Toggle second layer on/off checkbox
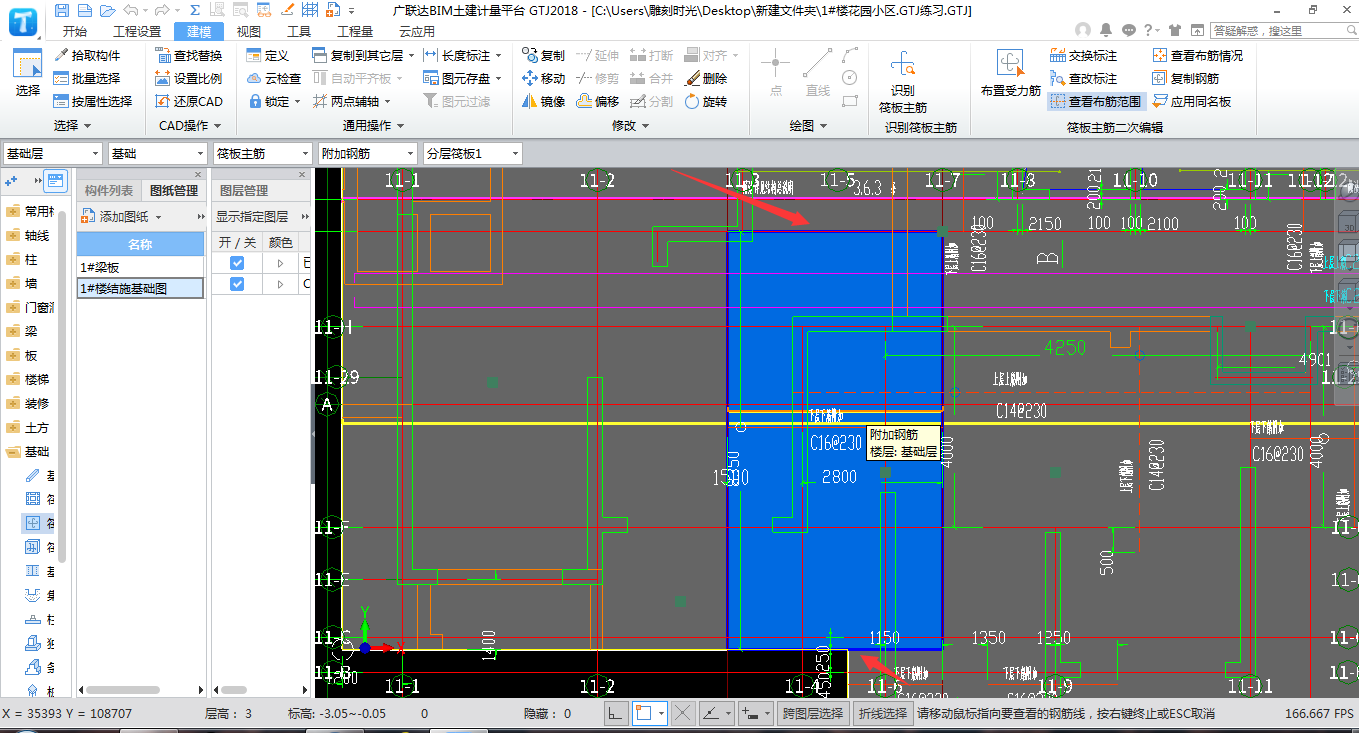1359x733 pixels. pos(237,284)
